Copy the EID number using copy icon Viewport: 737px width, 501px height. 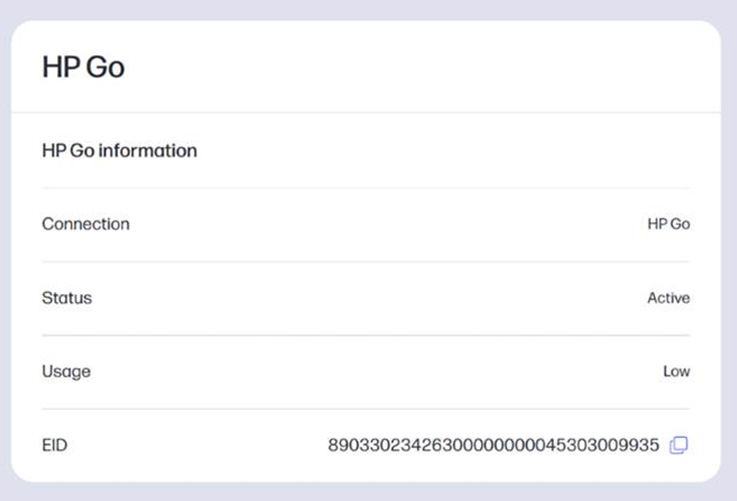(679, 445)
